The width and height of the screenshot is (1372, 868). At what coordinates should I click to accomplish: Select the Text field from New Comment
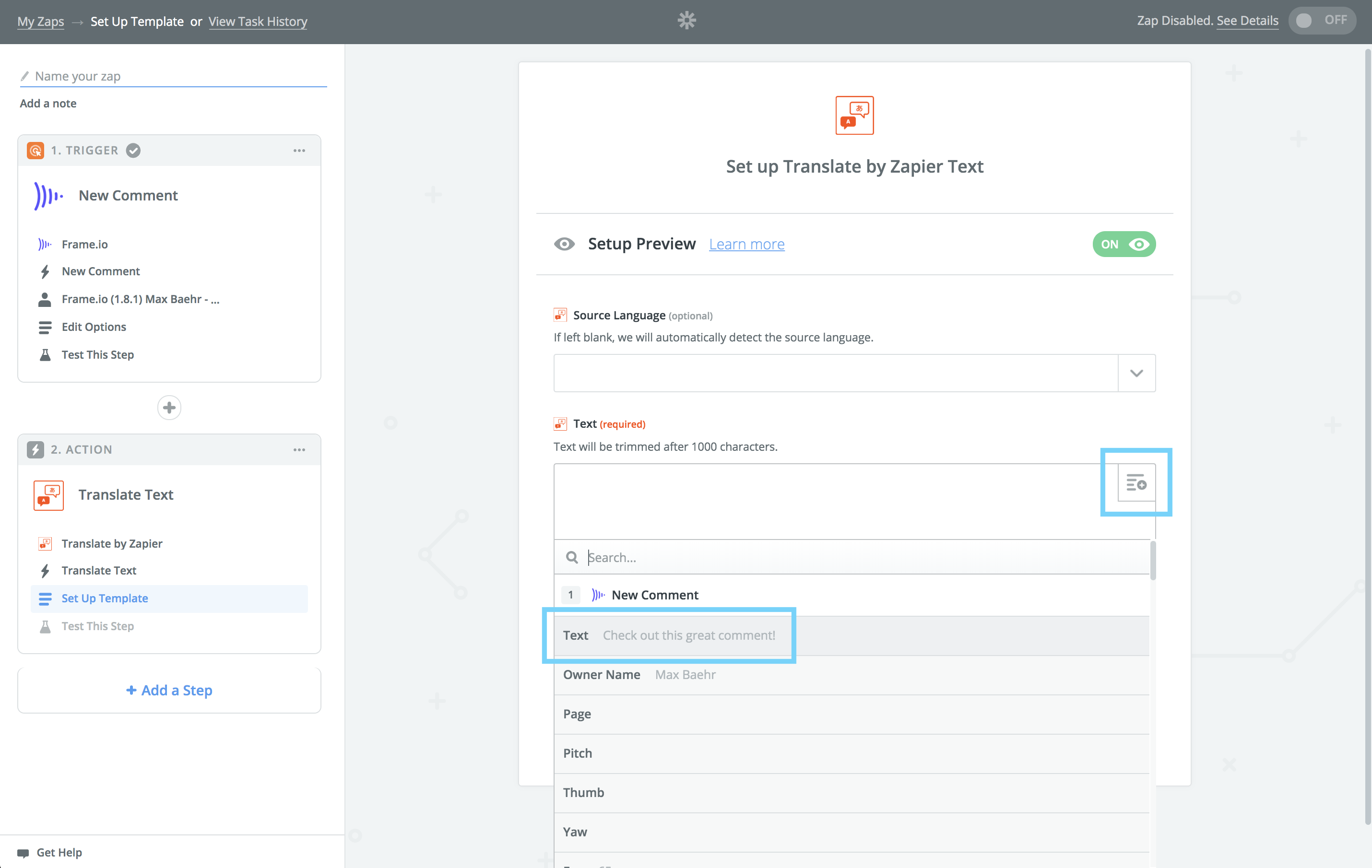[x=669, y=635]
